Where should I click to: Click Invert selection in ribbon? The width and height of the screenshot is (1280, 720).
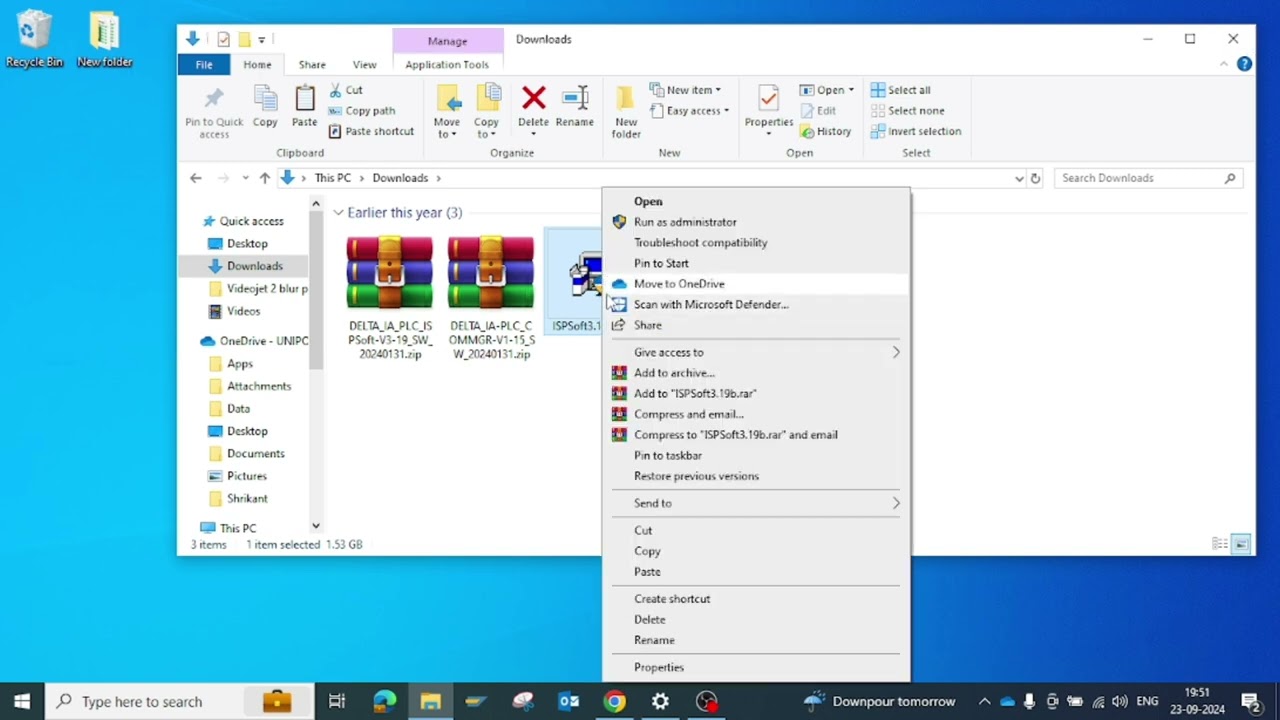point(915,131)
